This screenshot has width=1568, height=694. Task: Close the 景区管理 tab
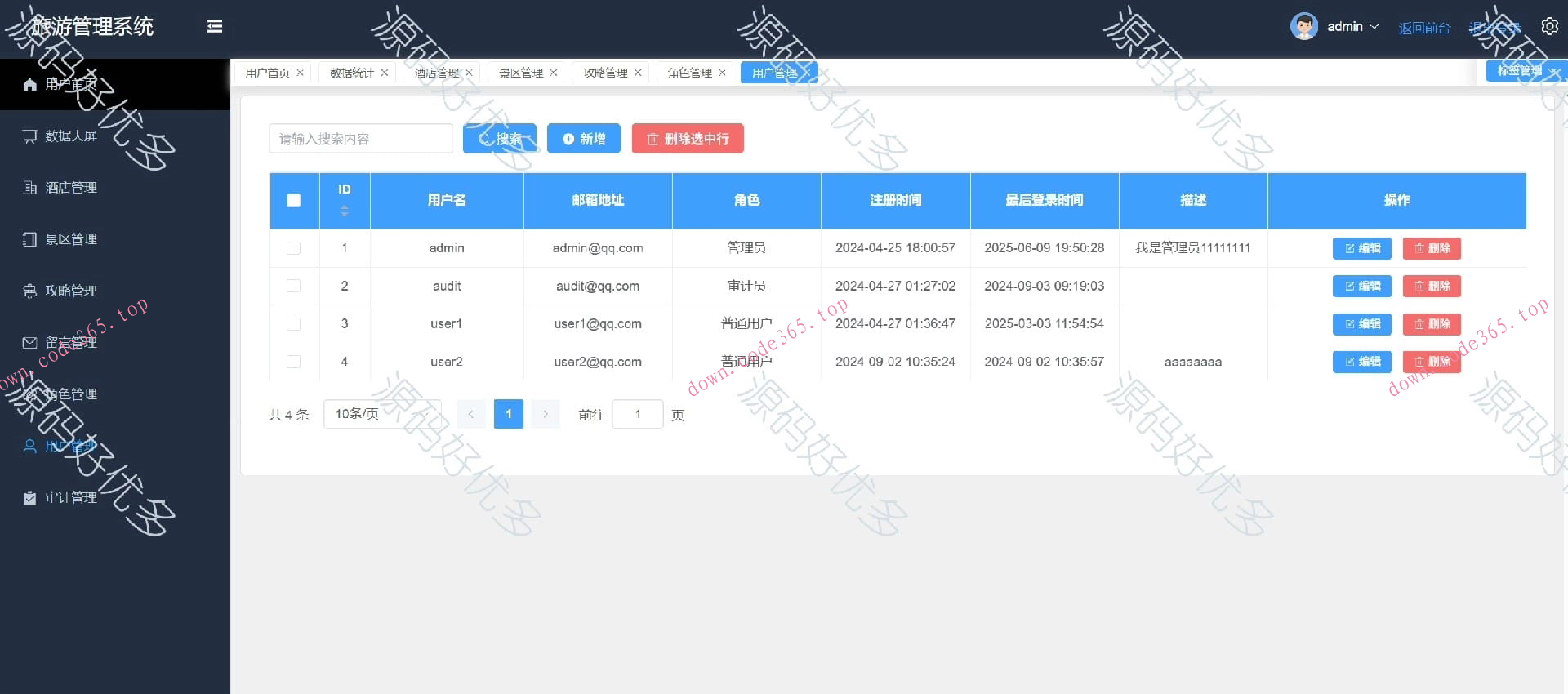pyautogui.click(x=554, y=73)
